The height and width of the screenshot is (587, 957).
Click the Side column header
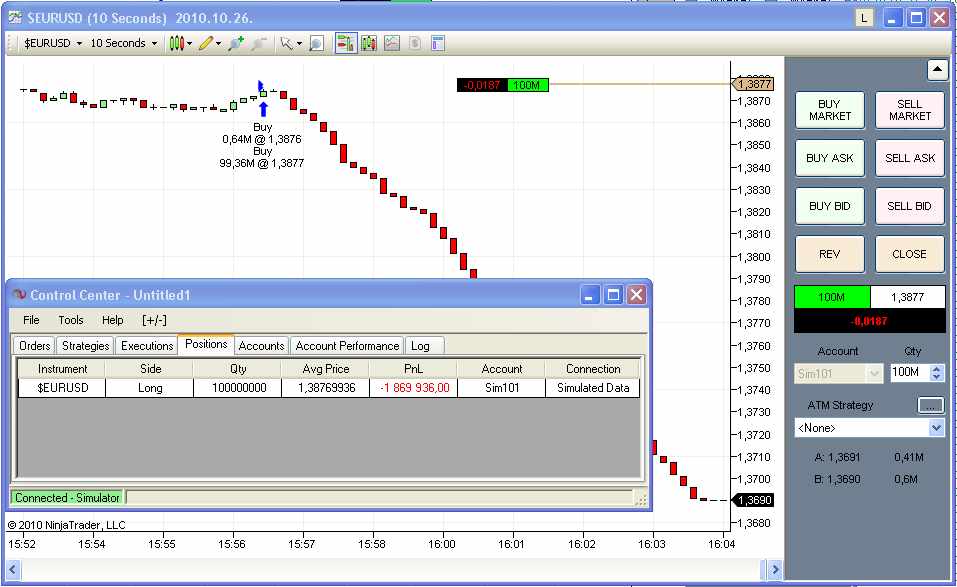(x=150, y=369)
